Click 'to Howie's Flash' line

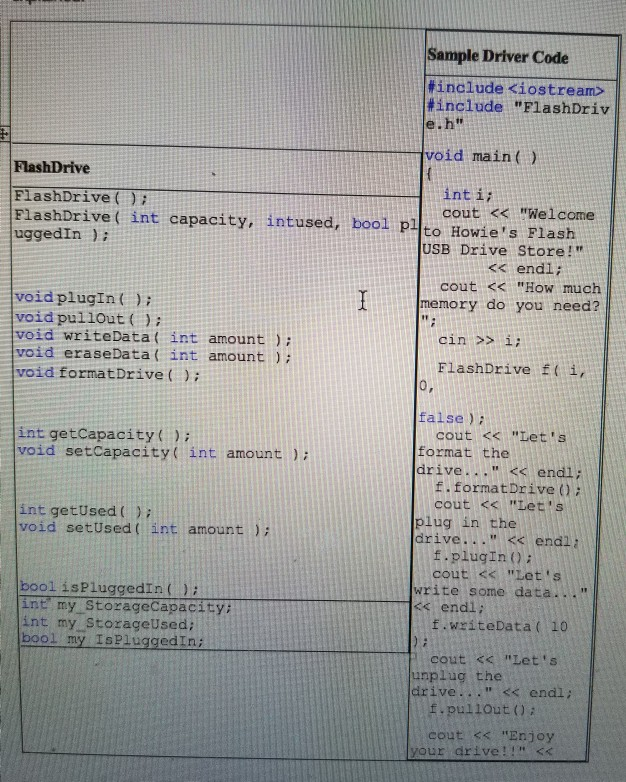499,232
